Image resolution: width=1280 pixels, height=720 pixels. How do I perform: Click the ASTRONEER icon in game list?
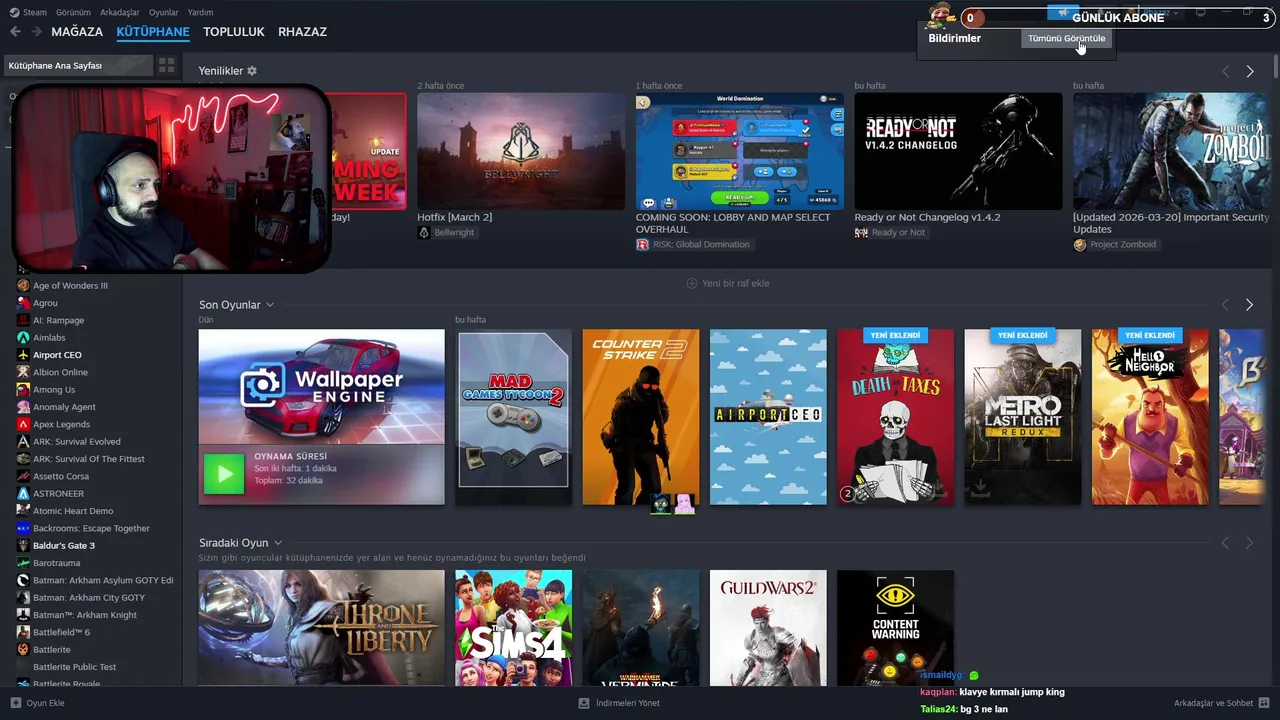(23, 494)
